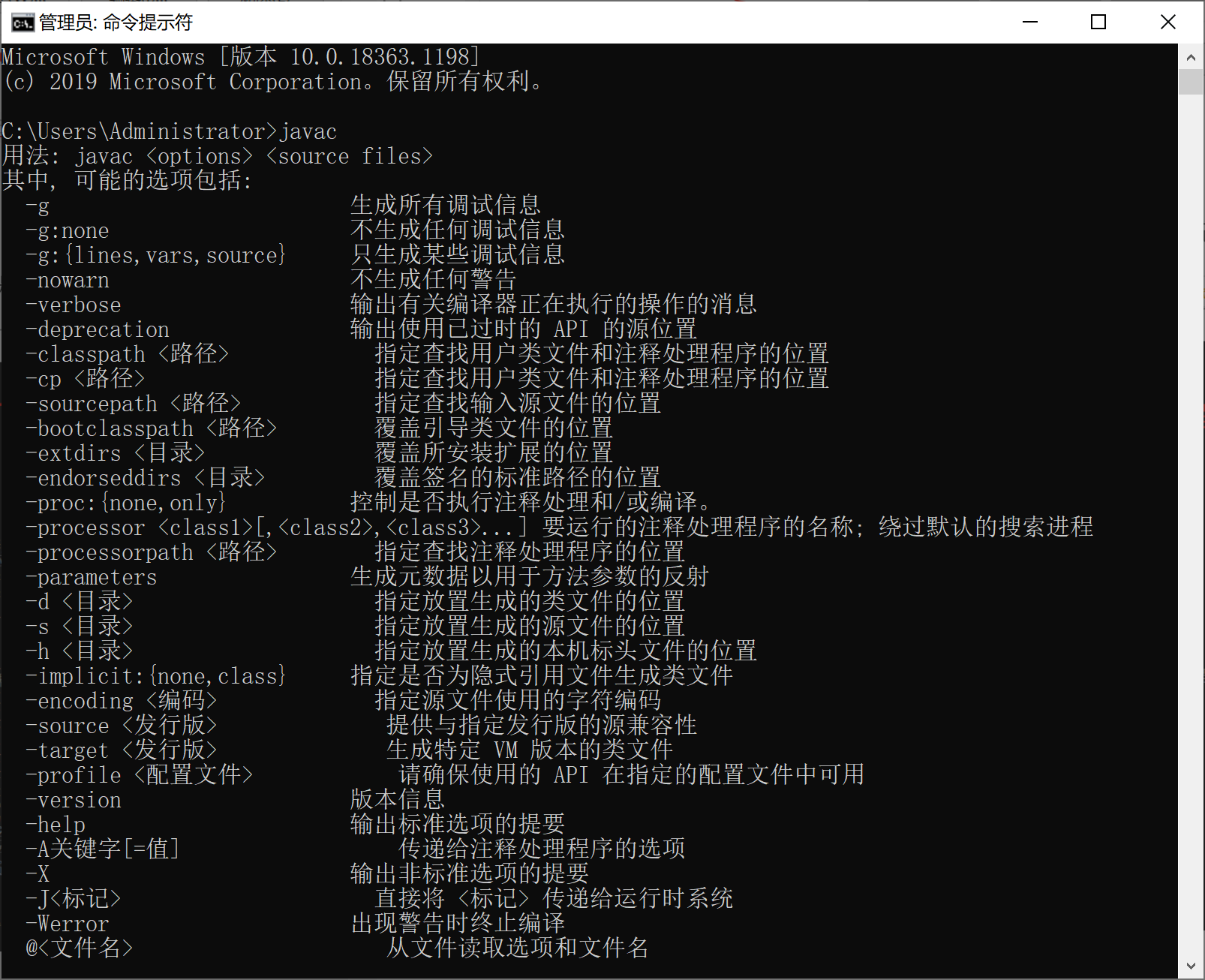
Task: Click the Microsoft Windows version line
Action: pyautogui.click(x=241, y=57)
